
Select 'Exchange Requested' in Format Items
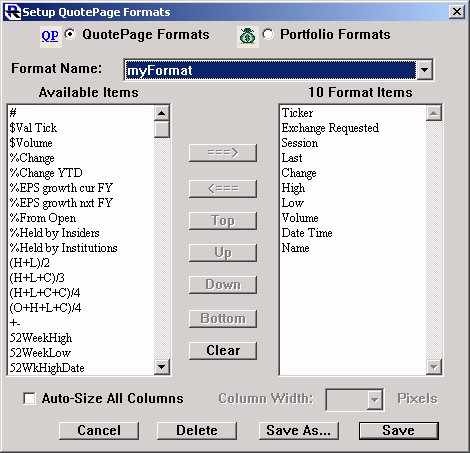[x=353, y=128]
